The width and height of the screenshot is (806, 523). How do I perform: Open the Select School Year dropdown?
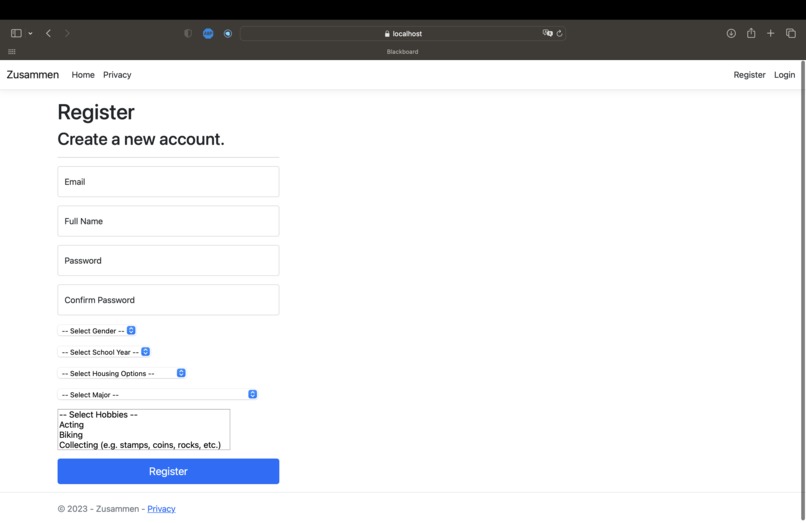(x=104, y=352)
